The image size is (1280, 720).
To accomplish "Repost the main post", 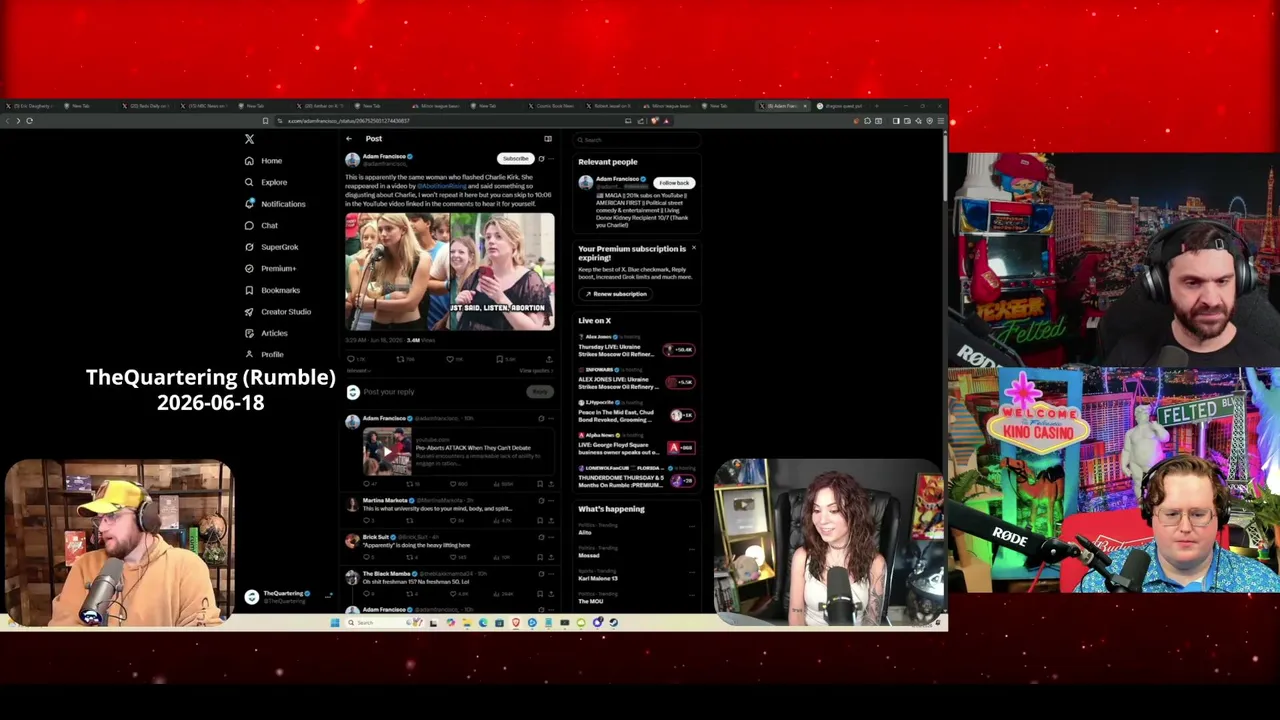I will [403, 359].
